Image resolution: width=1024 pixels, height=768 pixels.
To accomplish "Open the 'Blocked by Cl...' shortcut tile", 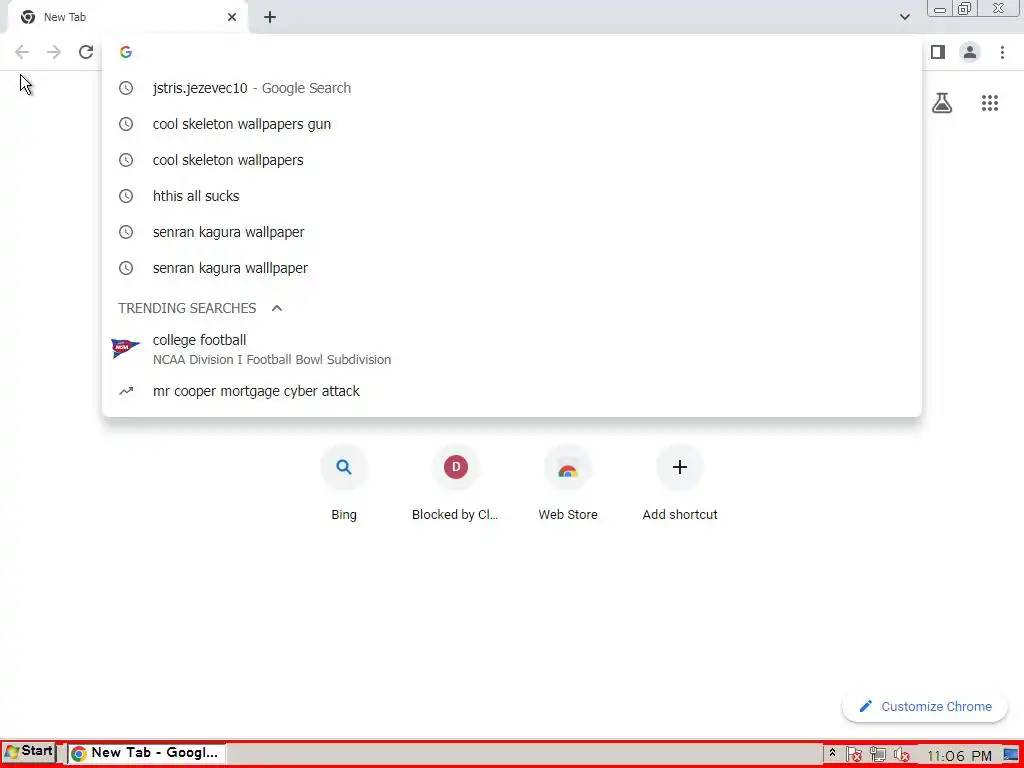I will click(455, 485).
